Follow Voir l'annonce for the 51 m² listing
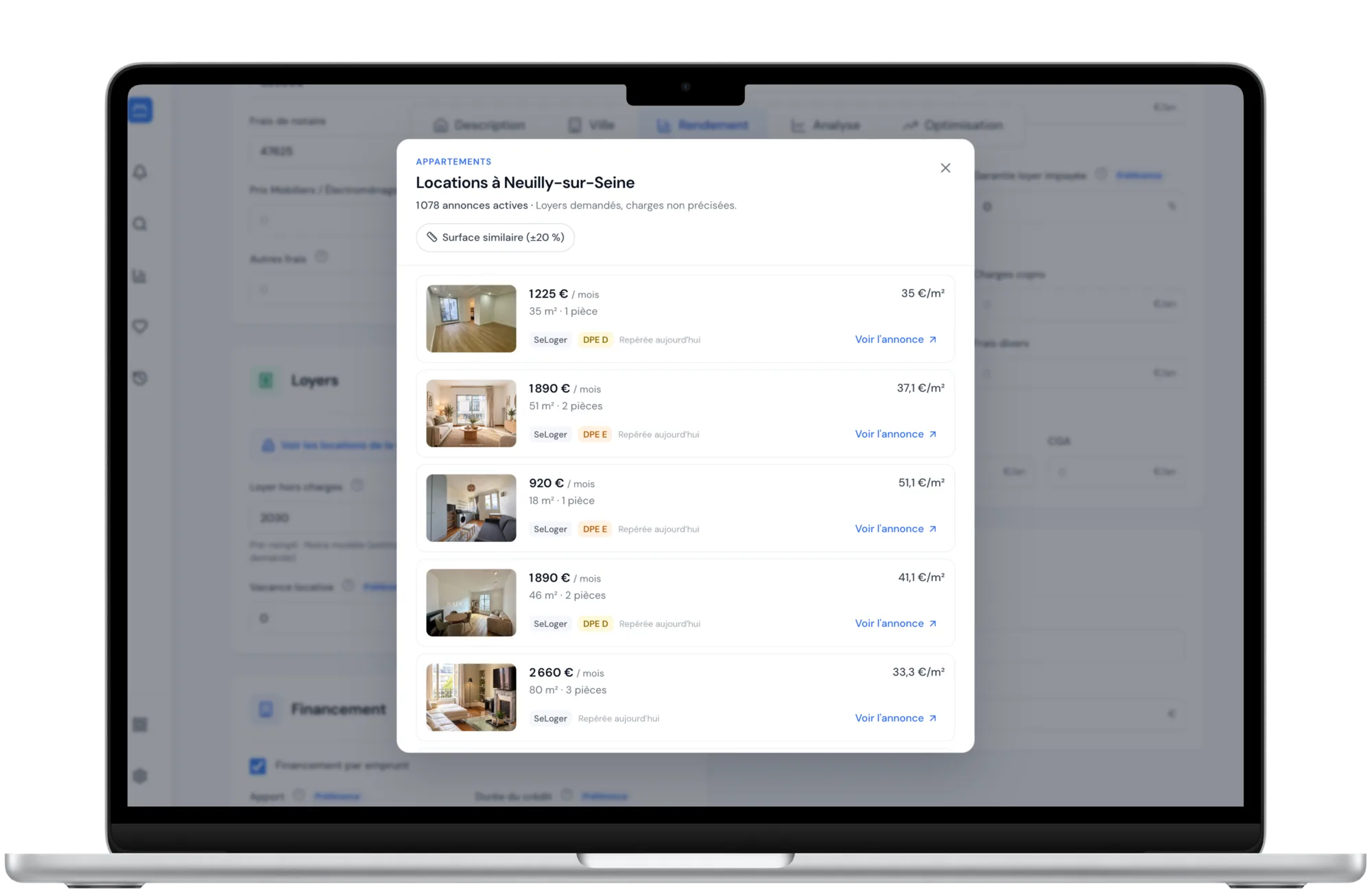Image resolution: width=1372 pixels, height=891 pixels. pyautogui.click(x=896, y=434)
